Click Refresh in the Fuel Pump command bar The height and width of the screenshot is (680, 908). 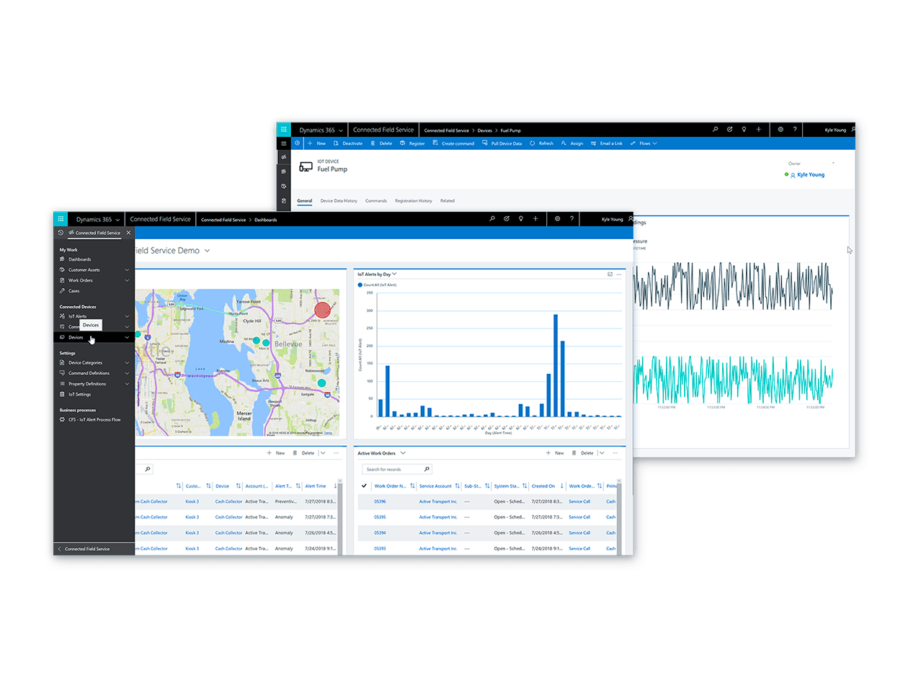pyautogui.click(x=541, y=143)
